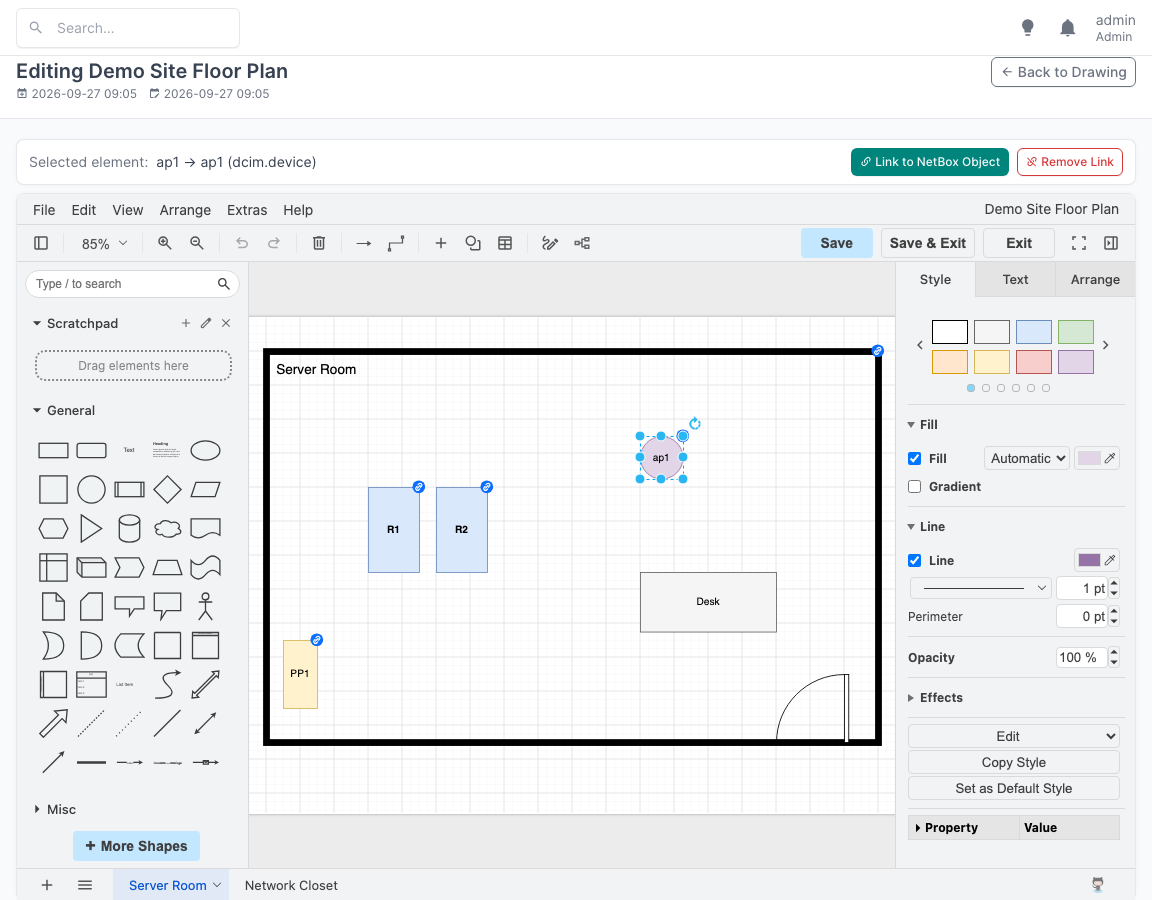Open the line pattern dropdown
Screen dimensions: 1152x900
(981, 588)
